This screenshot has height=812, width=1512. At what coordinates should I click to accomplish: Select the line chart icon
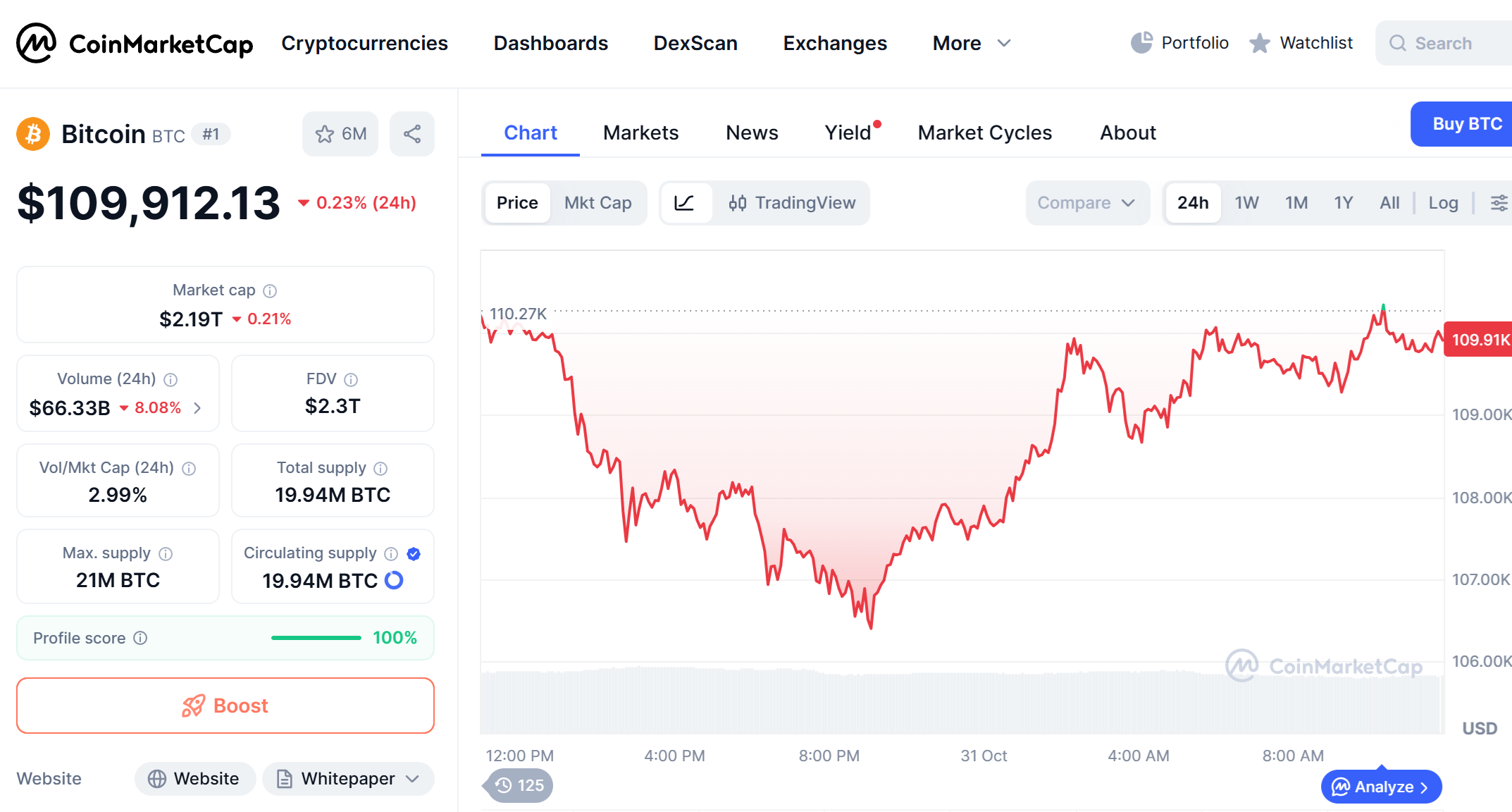point(685,203)
